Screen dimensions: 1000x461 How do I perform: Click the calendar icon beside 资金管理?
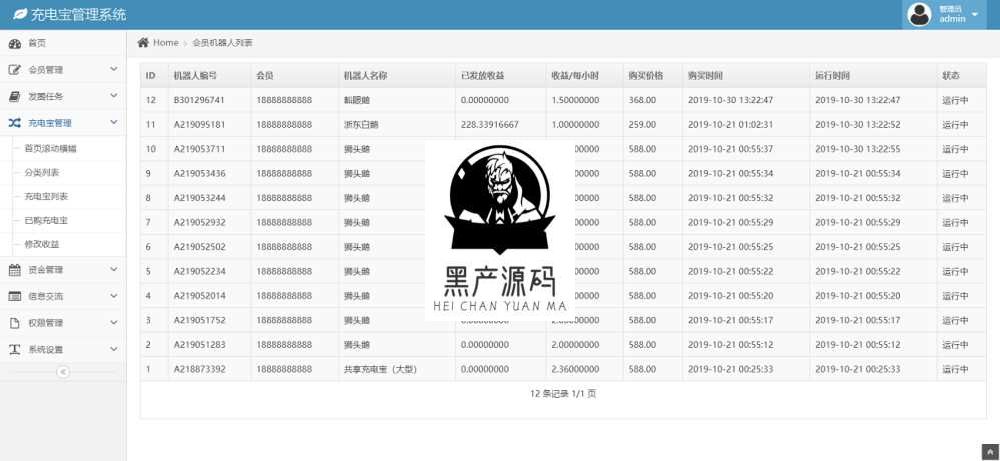pyautogui.click(x=15, y=270)
